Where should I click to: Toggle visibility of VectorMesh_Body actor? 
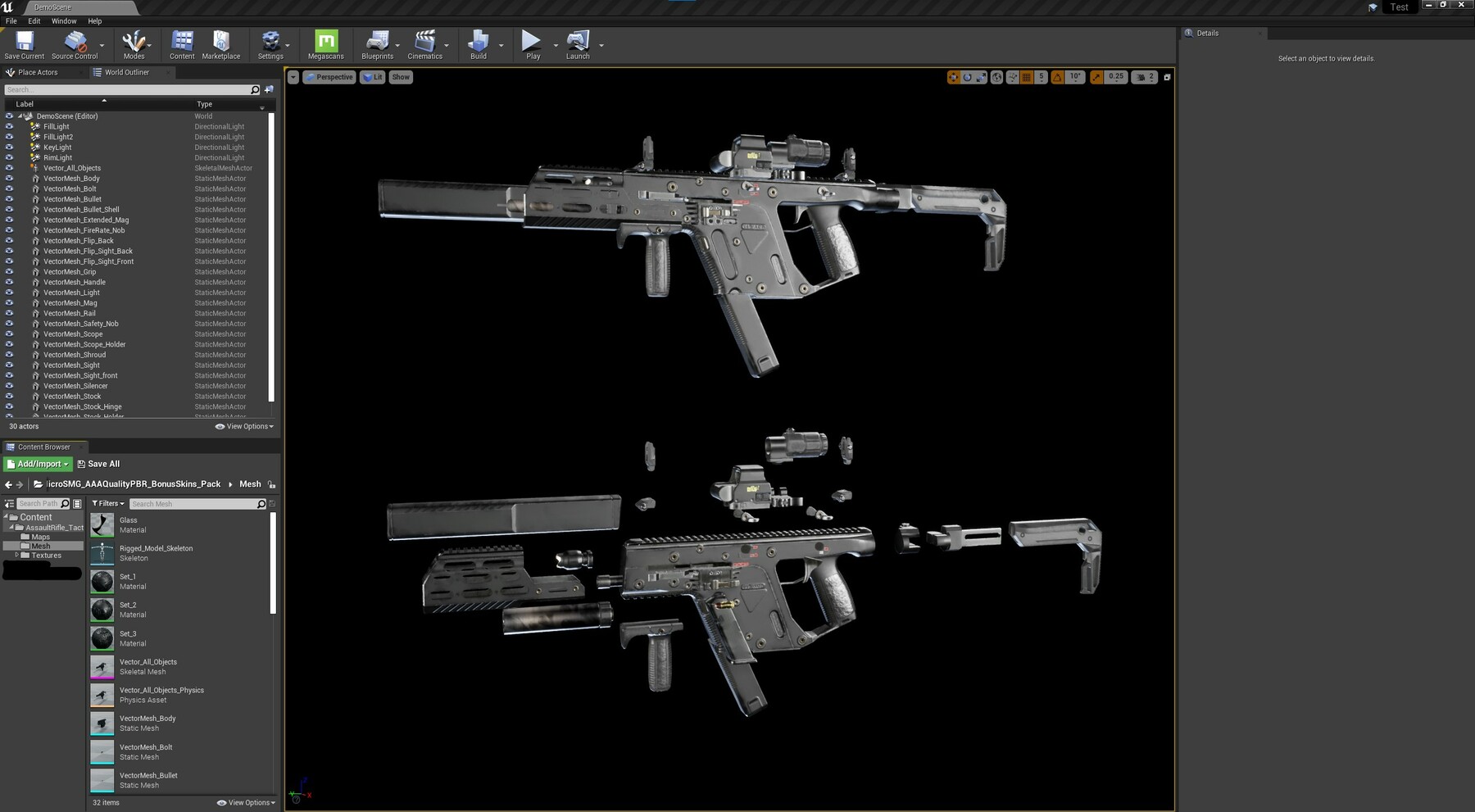coord(9,179)
